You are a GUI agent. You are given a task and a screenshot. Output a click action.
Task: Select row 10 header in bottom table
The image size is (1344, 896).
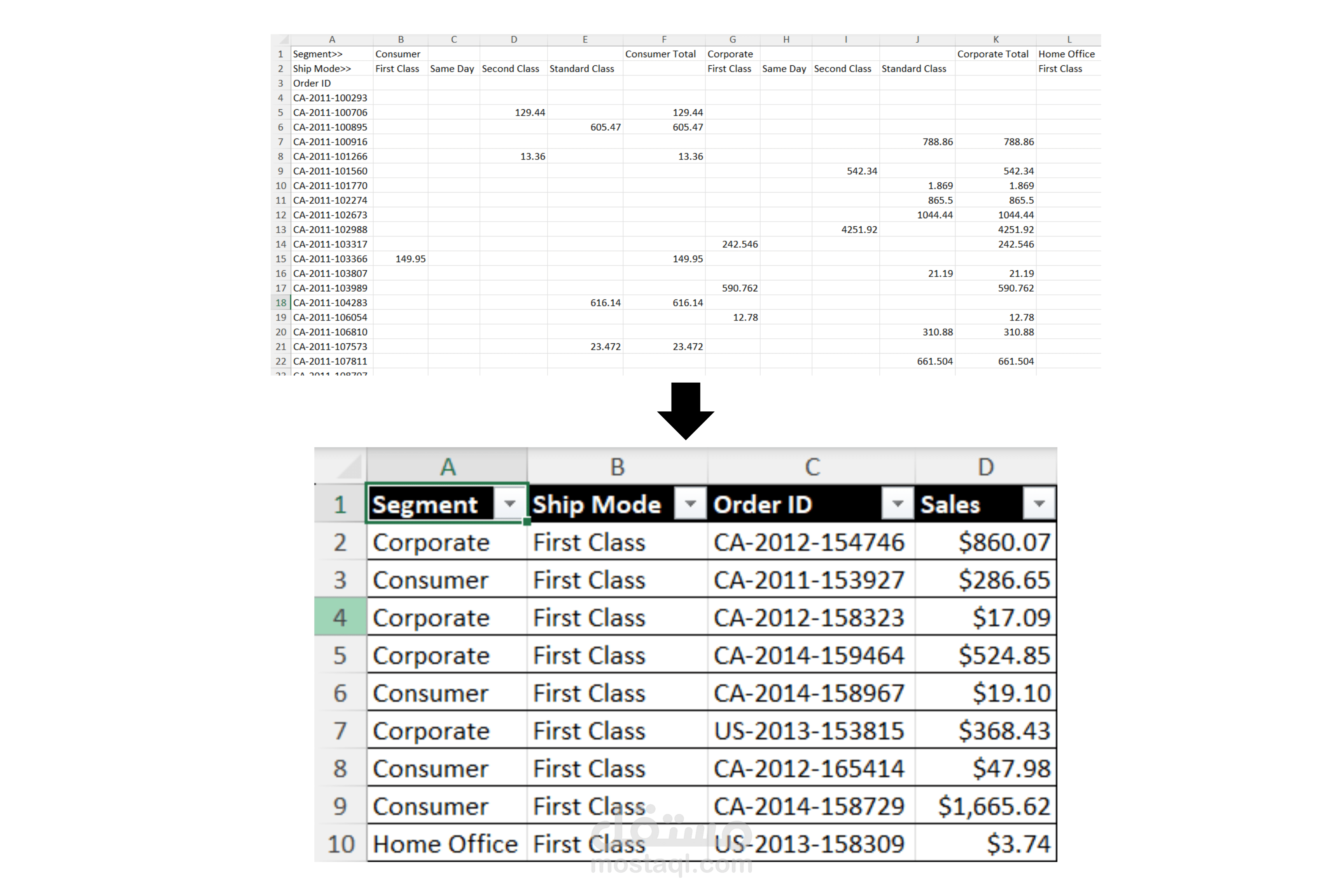341,843
